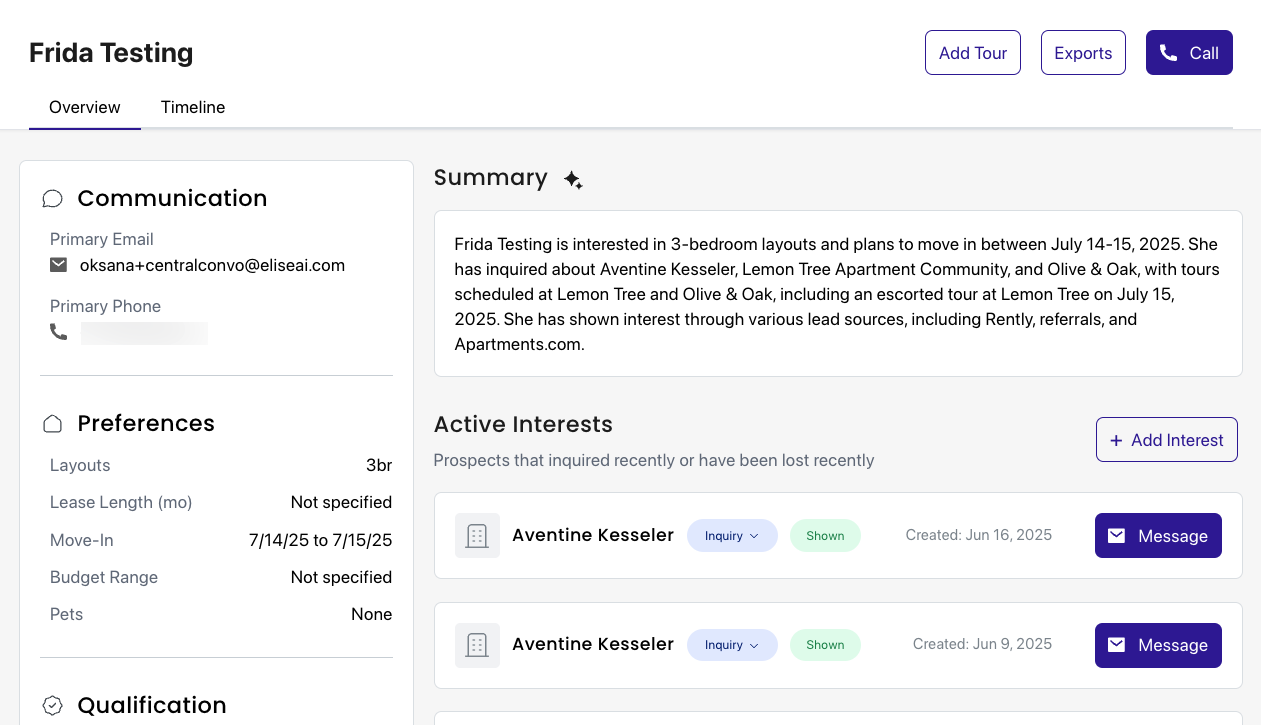This screenshot has width=1261, height=725.
Task: Click the Created: Jun 16, 2025 date
Action: pyautogui.click(x=979, y=535)
